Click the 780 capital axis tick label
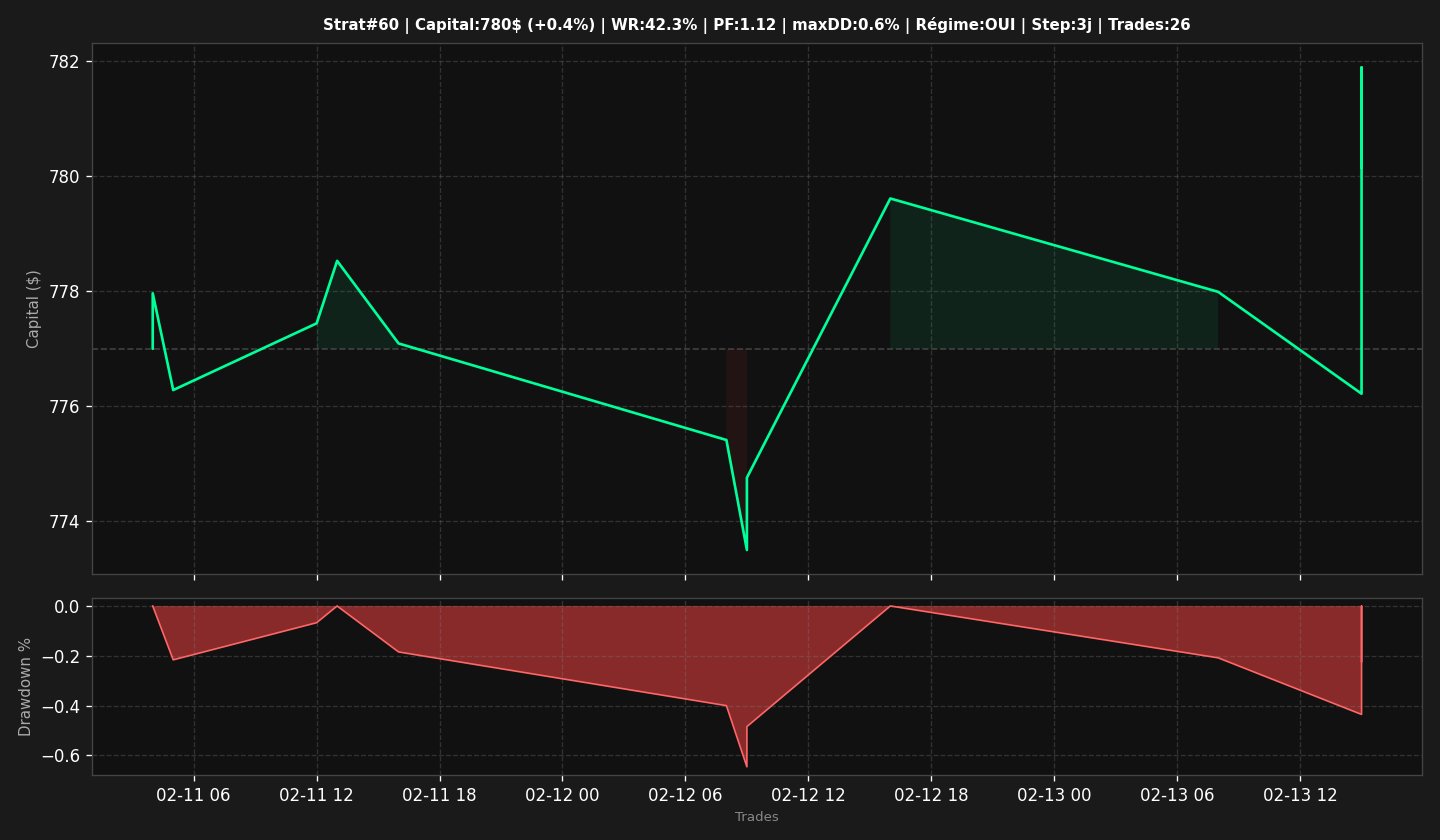 point(62,177)
